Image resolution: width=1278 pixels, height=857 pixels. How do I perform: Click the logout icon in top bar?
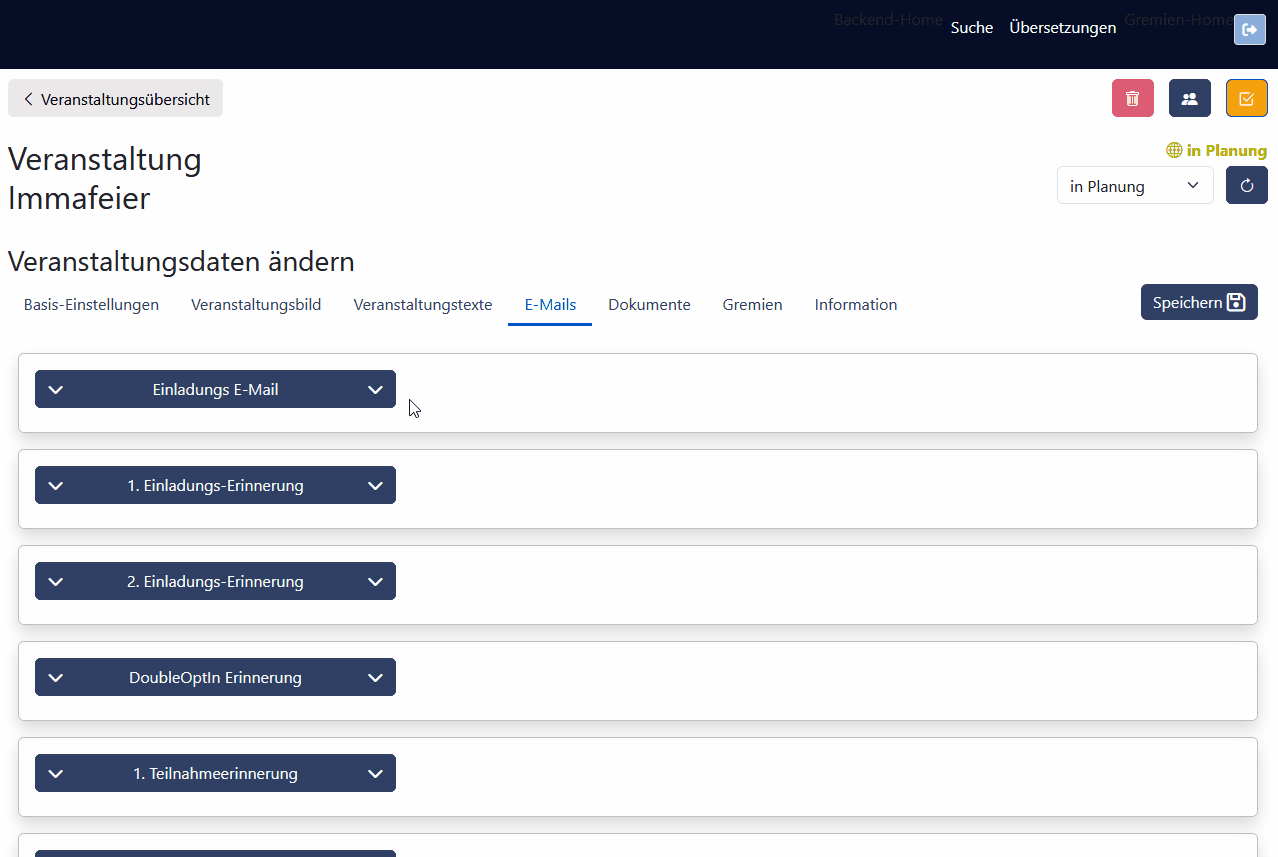pyautogui.click(x=1249, y=30)
